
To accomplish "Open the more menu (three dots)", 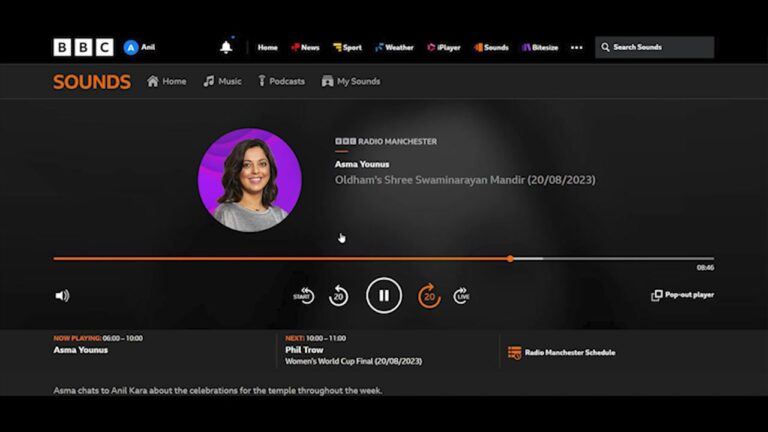I will click(x=576, y=48).
